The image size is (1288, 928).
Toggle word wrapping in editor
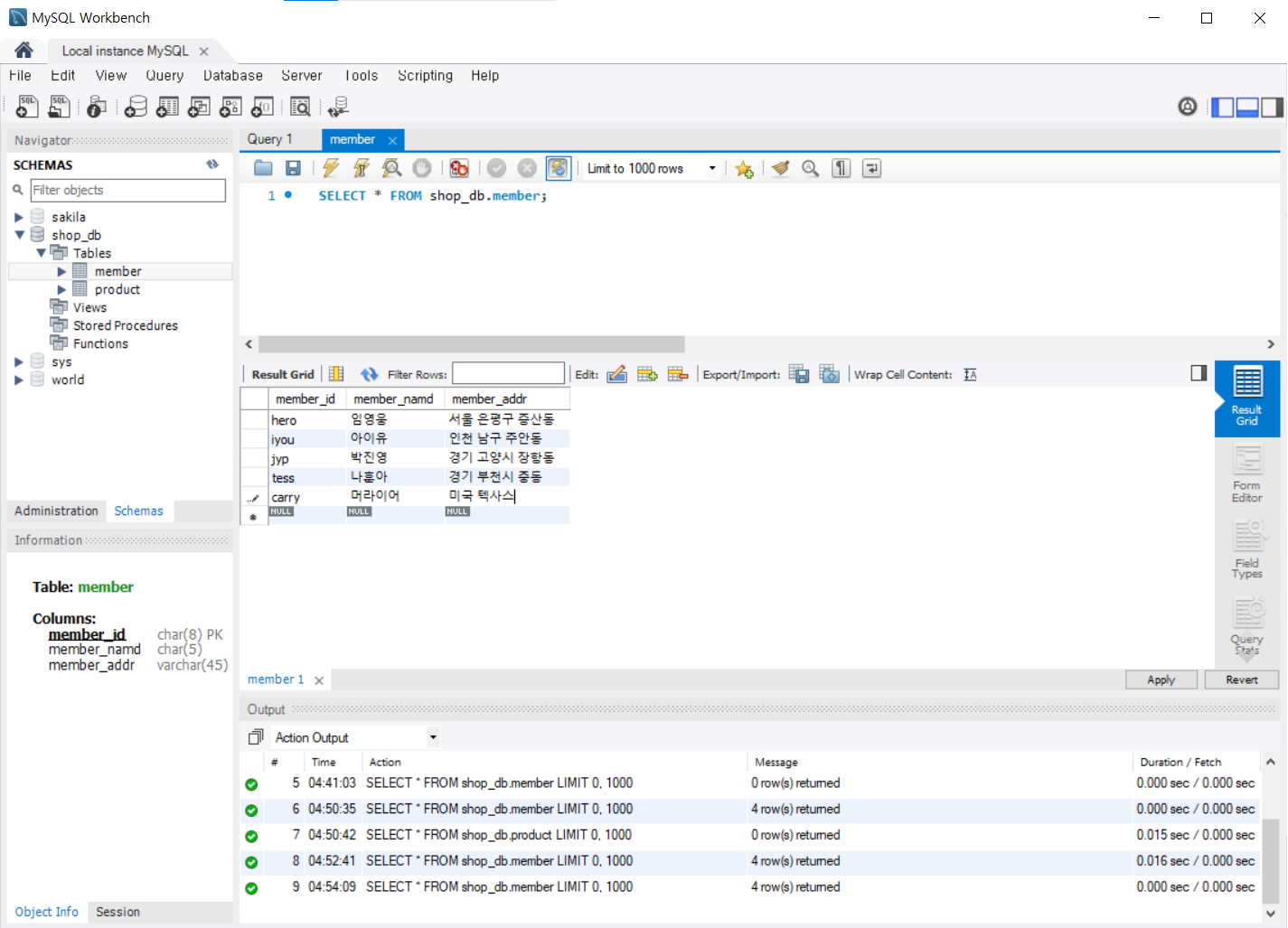(x=871, y=168)
